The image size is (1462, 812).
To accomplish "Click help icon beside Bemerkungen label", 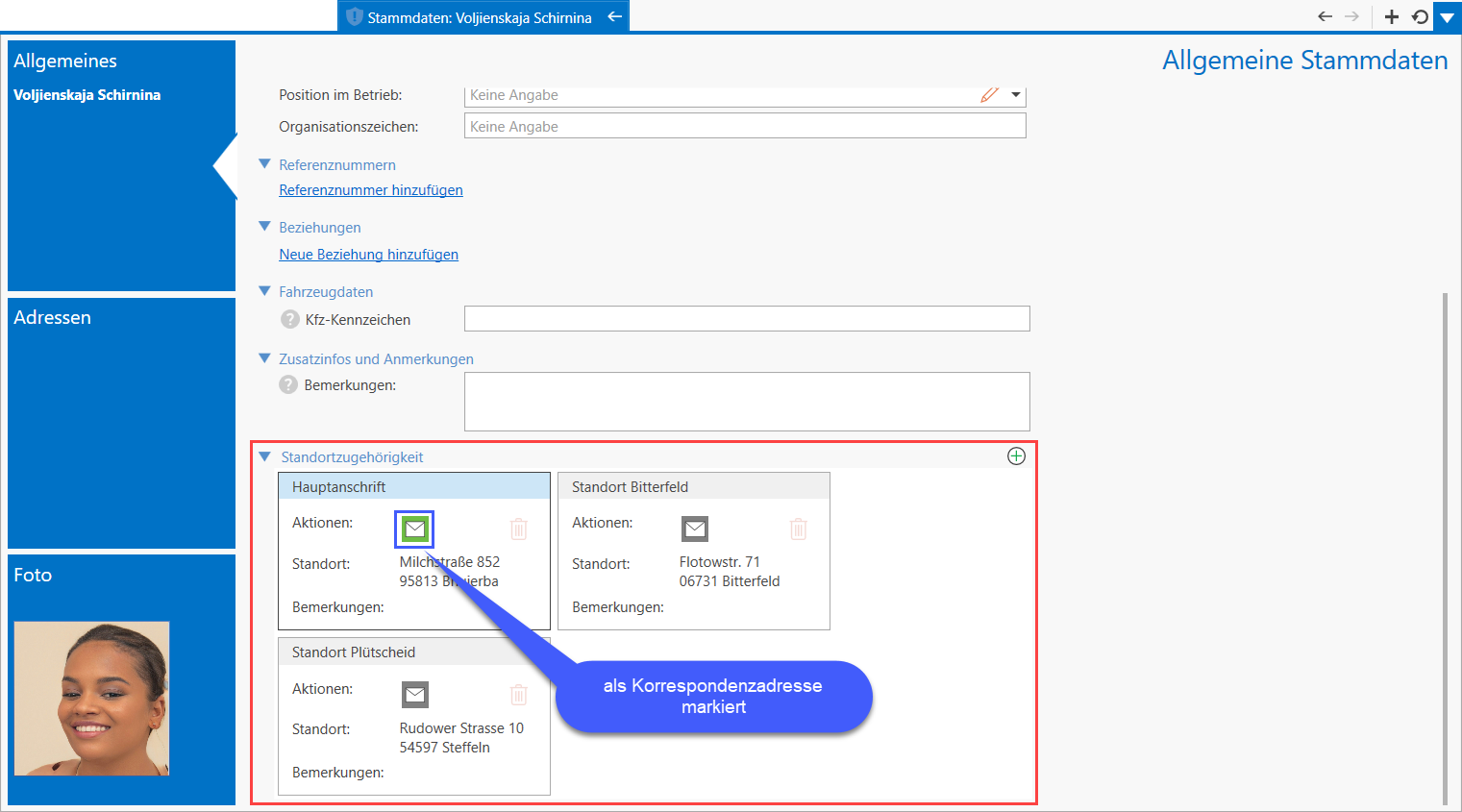I will click(x=288, y=384).
